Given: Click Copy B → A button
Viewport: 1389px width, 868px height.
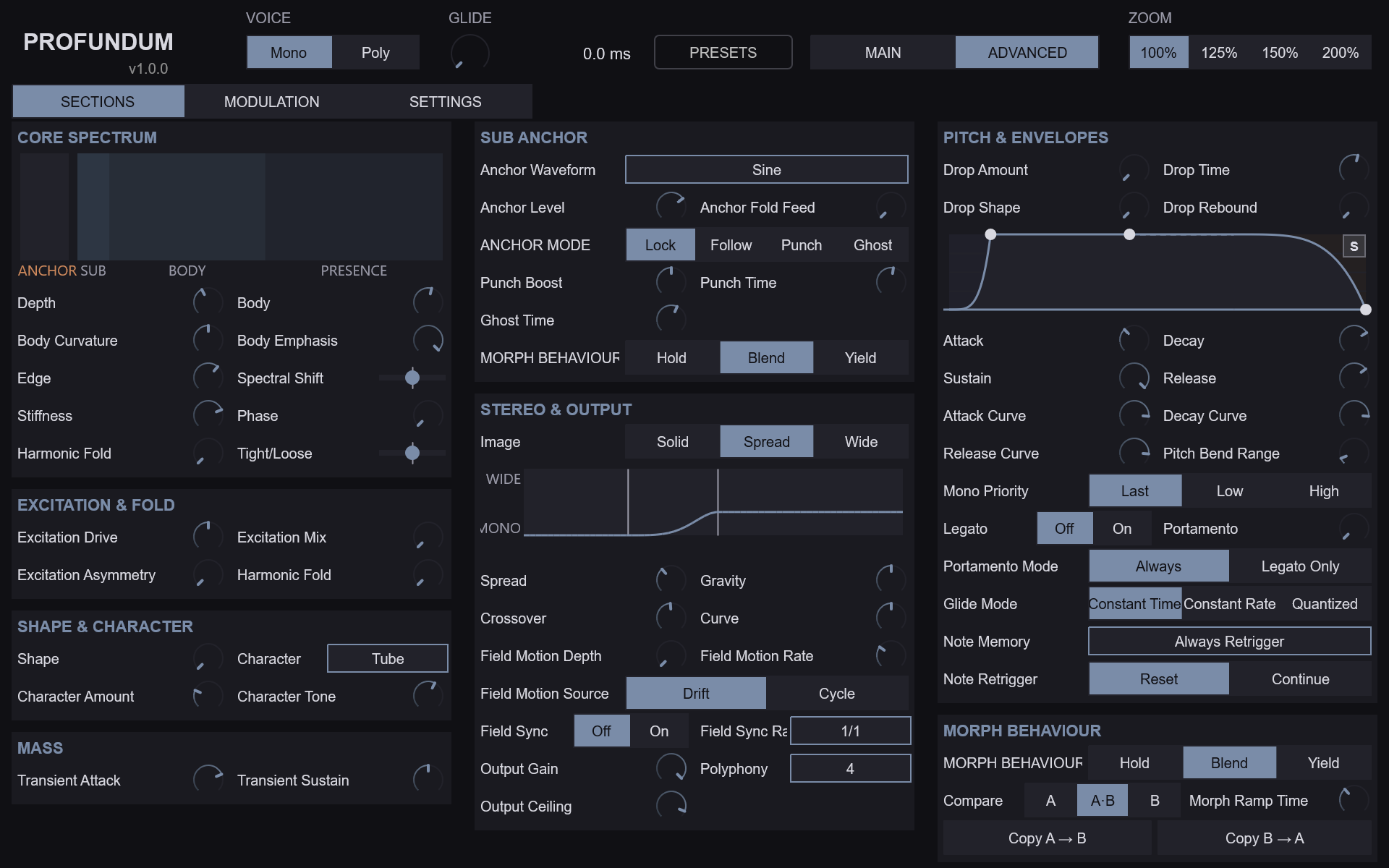Looking at the screenshot, I should tap(1265, 838).
